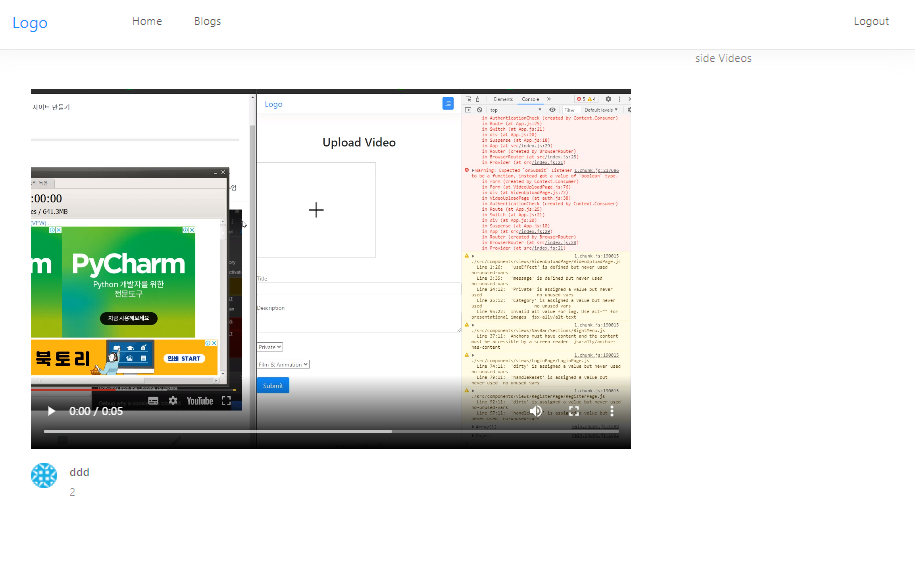Click the ddd user avatar
The height and width of the screenshot is (581, 915).
tap(44, 475)
